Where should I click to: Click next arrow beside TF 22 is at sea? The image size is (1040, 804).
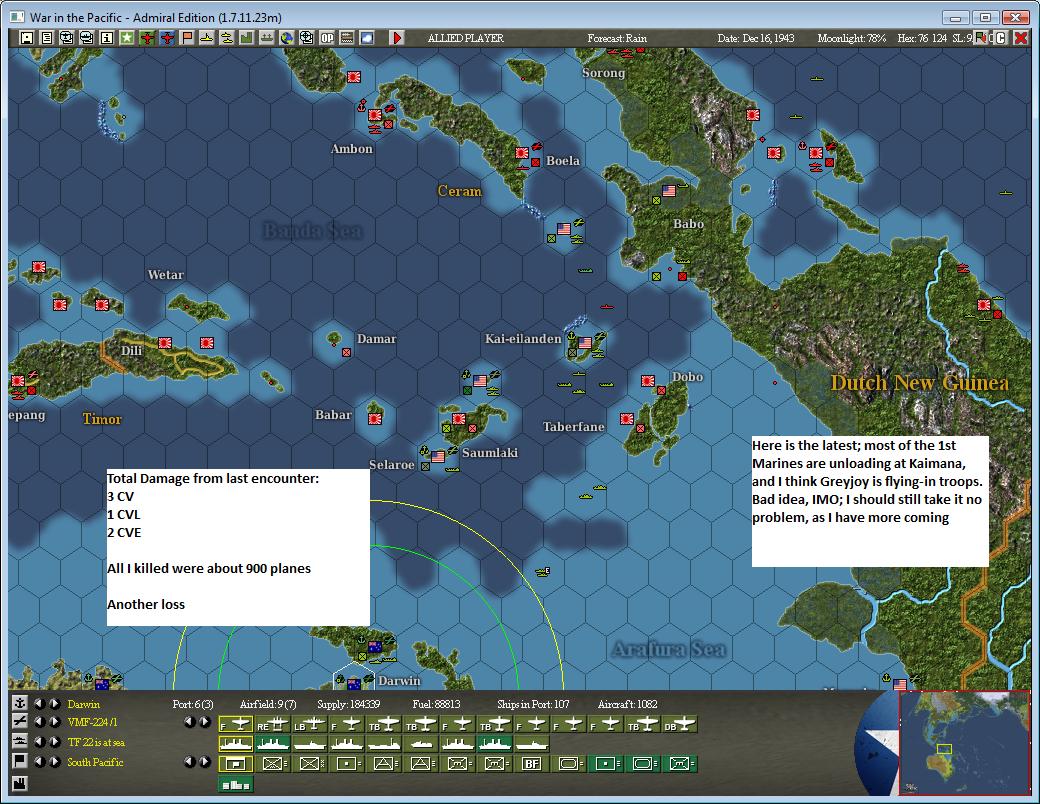(54, 742)
